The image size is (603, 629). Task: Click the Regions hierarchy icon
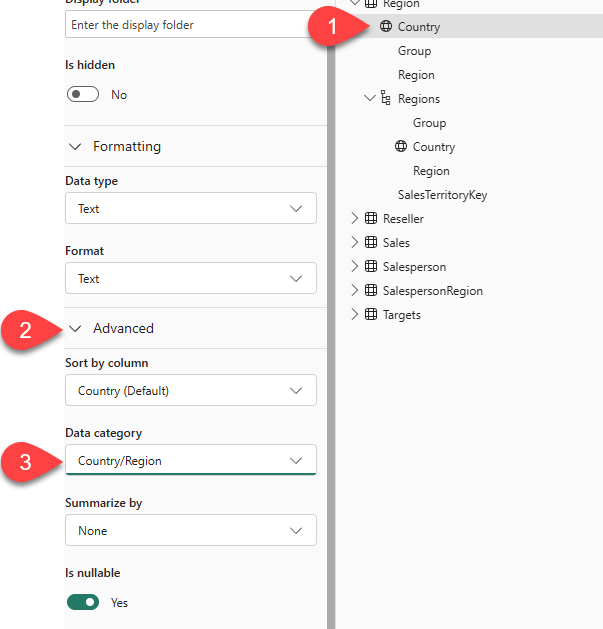386,99
